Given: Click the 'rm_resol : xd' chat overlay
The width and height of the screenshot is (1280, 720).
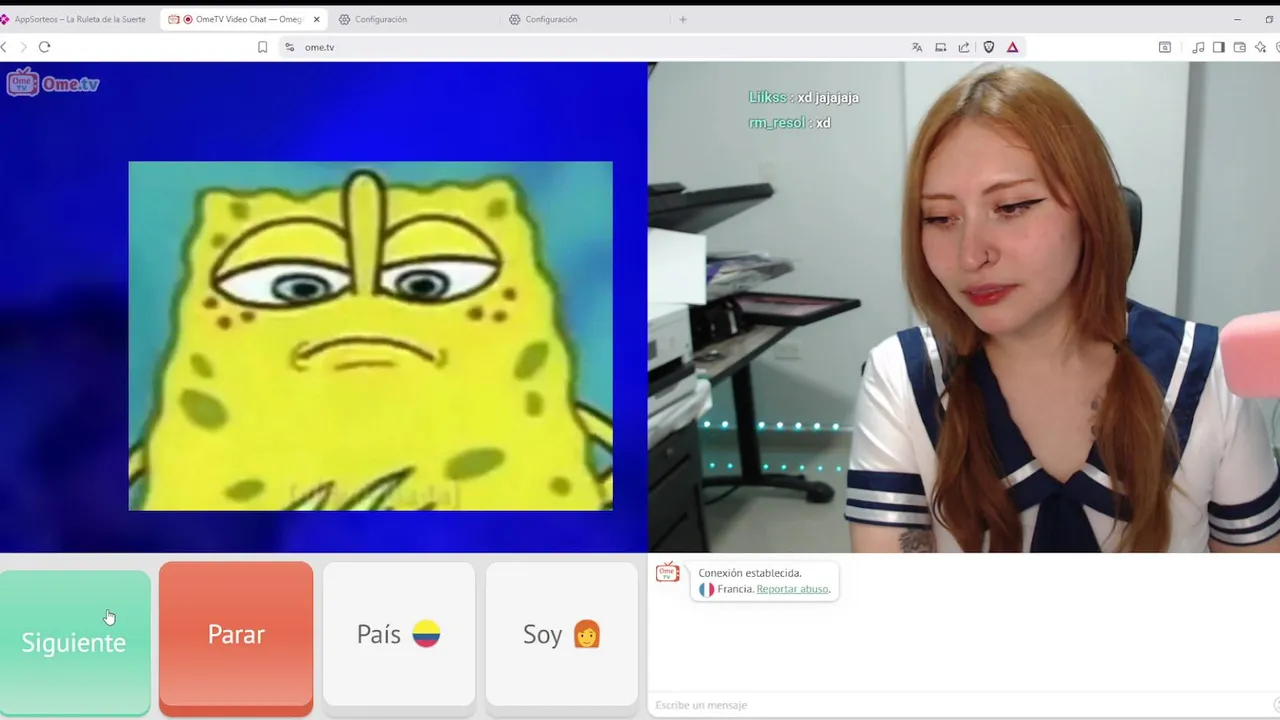Looking at the screenshot, I should [x=789, y=122].
